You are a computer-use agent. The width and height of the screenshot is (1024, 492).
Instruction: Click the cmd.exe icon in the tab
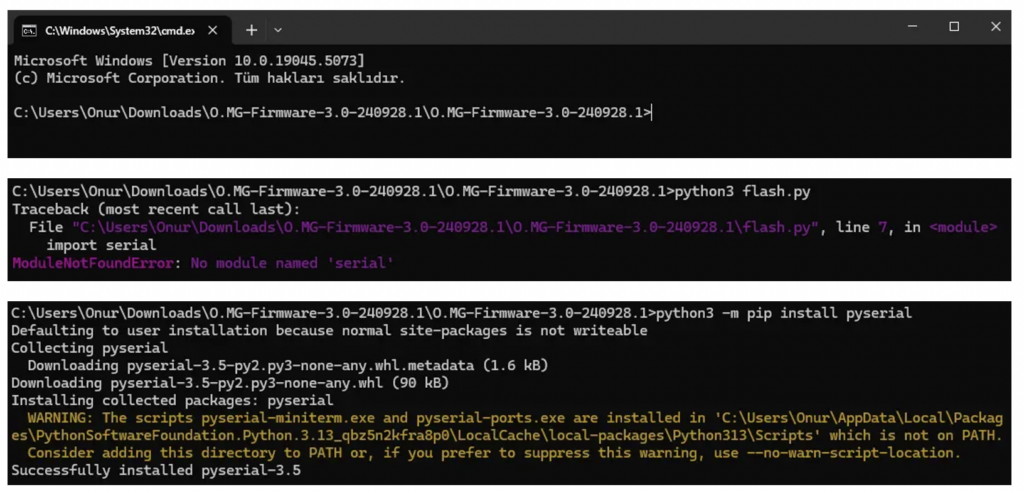coord(29,30)
